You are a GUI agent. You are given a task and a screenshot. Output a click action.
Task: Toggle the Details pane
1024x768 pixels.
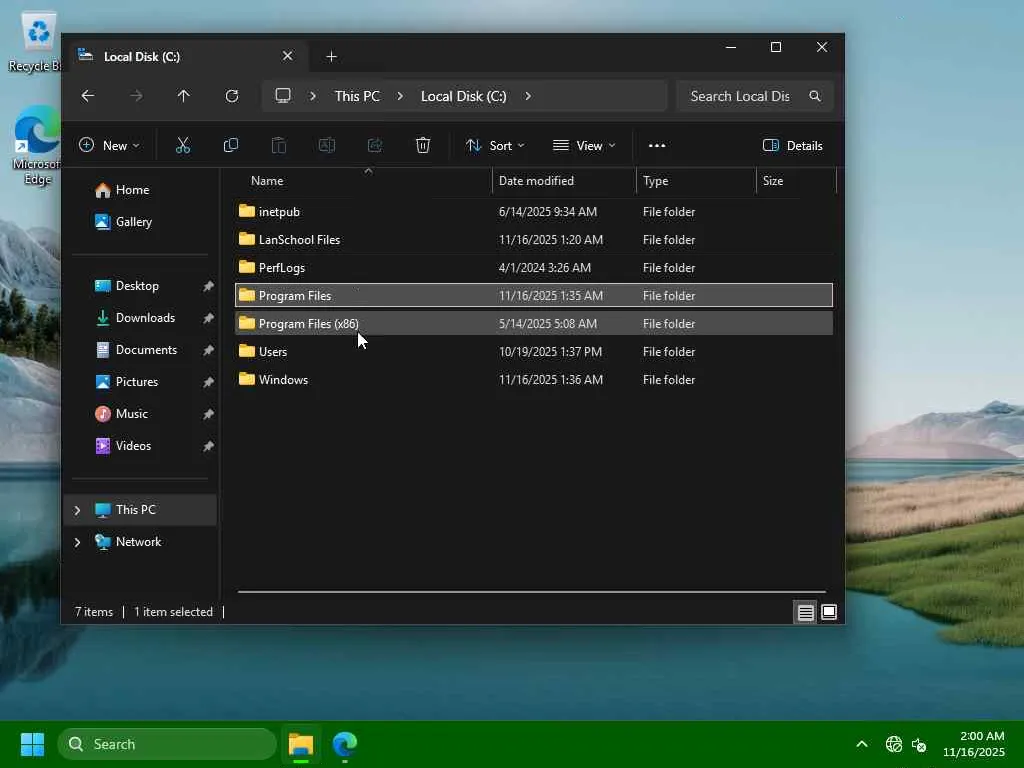[x=792, y=145]
